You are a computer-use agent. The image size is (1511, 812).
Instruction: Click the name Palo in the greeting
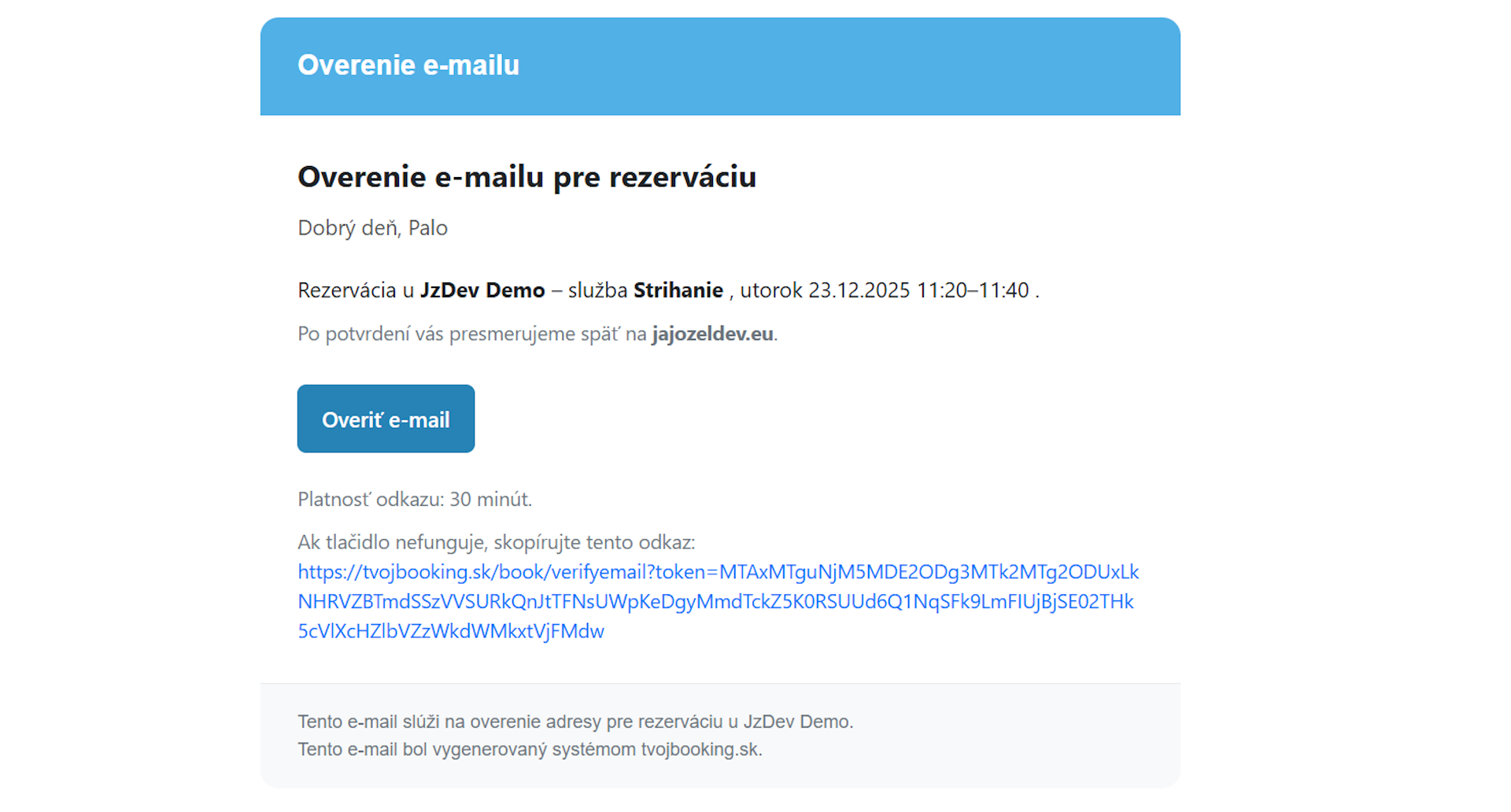pos(428,228)
